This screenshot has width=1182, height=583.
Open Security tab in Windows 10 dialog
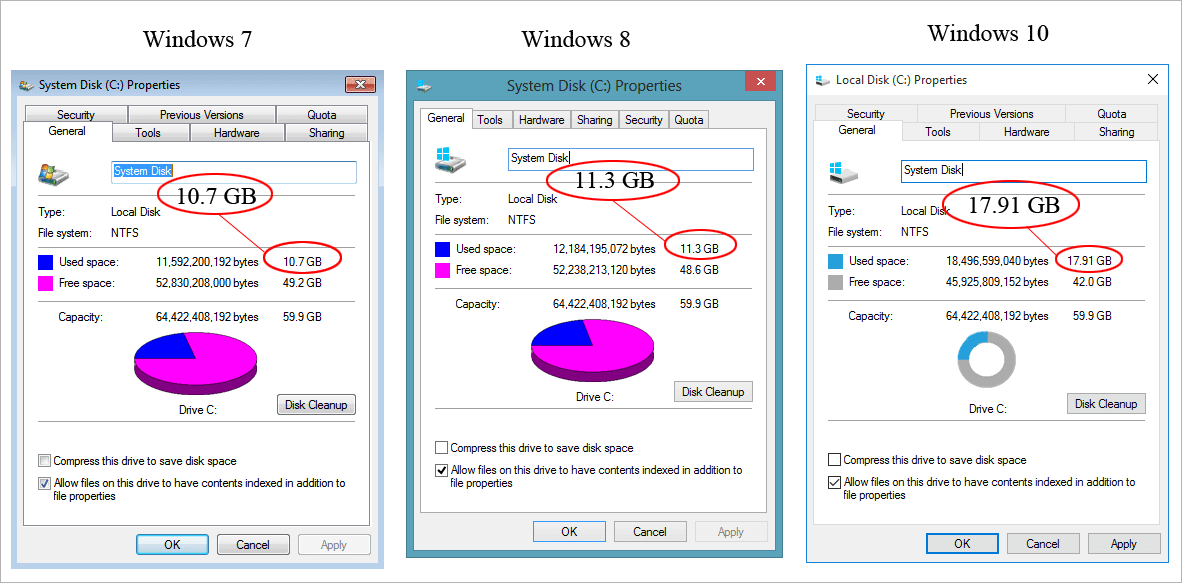click(865, 114)
